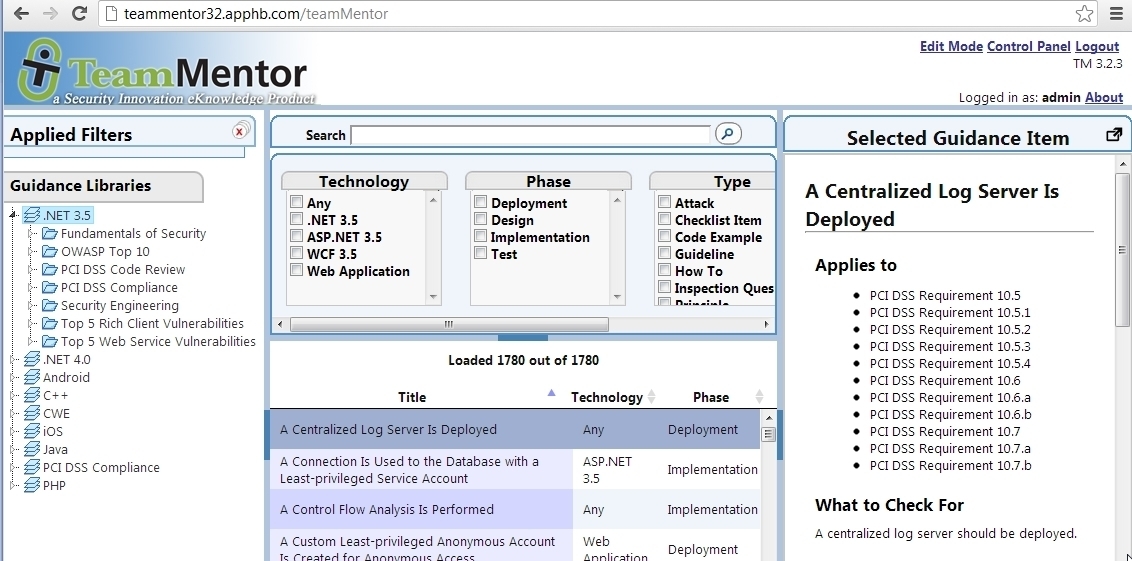The width and height of the screenshot is (1132, 561).
Task: Check the Deployment phase filter
Action: point(480,203)
